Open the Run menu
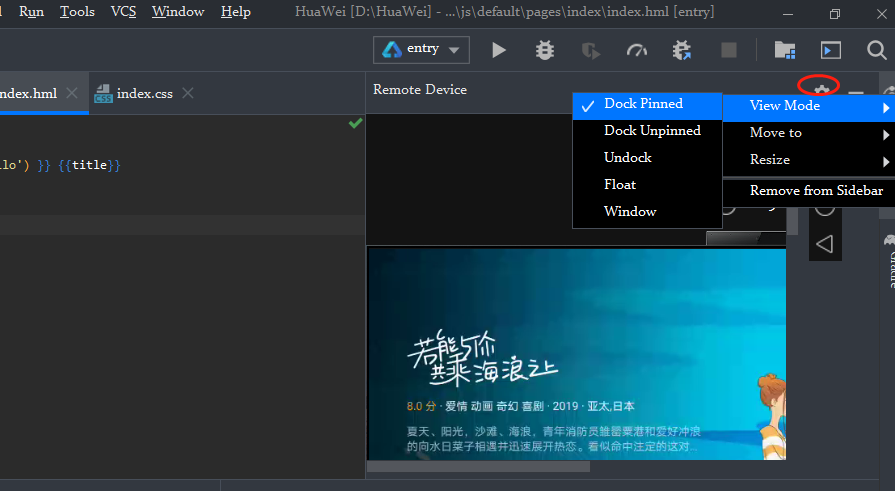Image resolution: width=895 pixels, height=491 pixels. [31, 12]
